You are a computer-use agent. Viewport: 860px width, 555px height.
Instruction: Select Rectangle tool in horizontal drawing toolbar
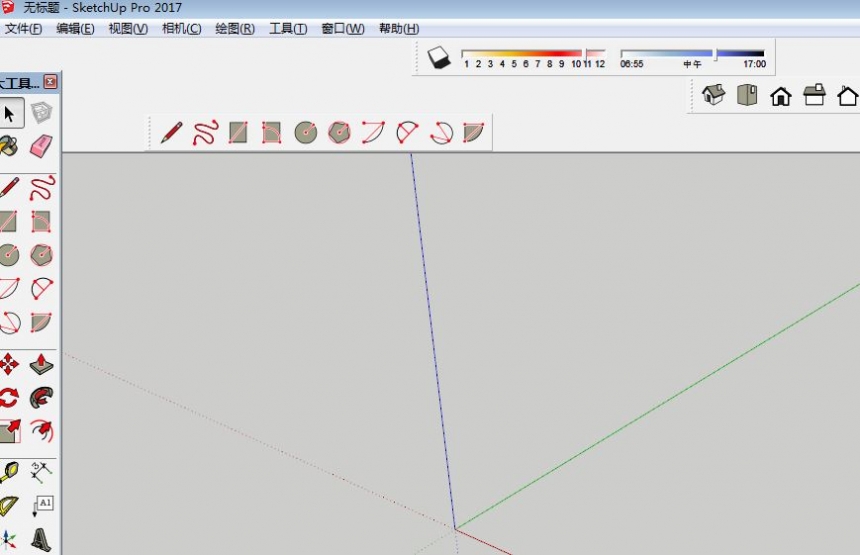(238, 133)
